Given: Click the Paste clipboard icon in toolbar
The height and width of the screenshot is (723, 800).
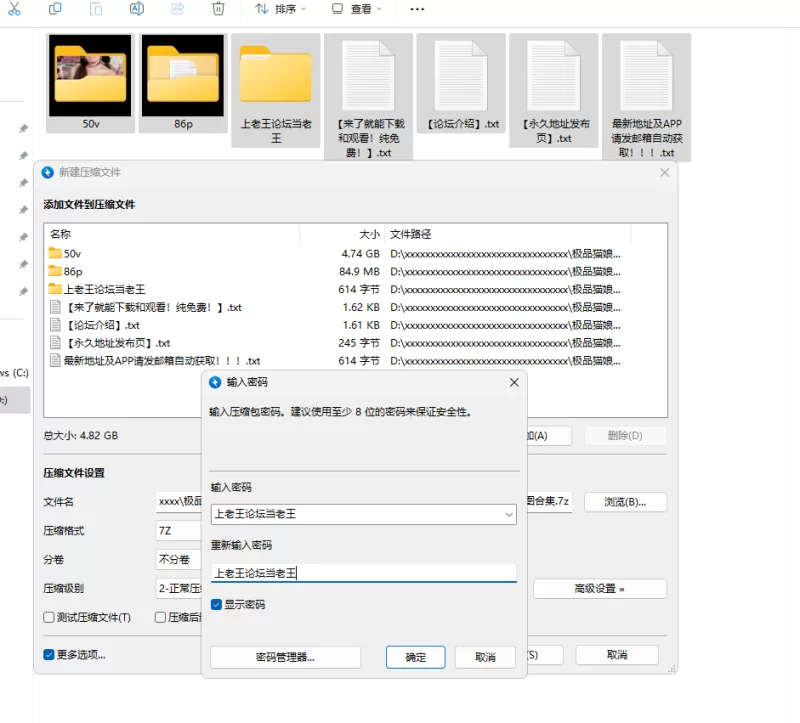Looking at the screenshot, I should (x=96, y=9).
